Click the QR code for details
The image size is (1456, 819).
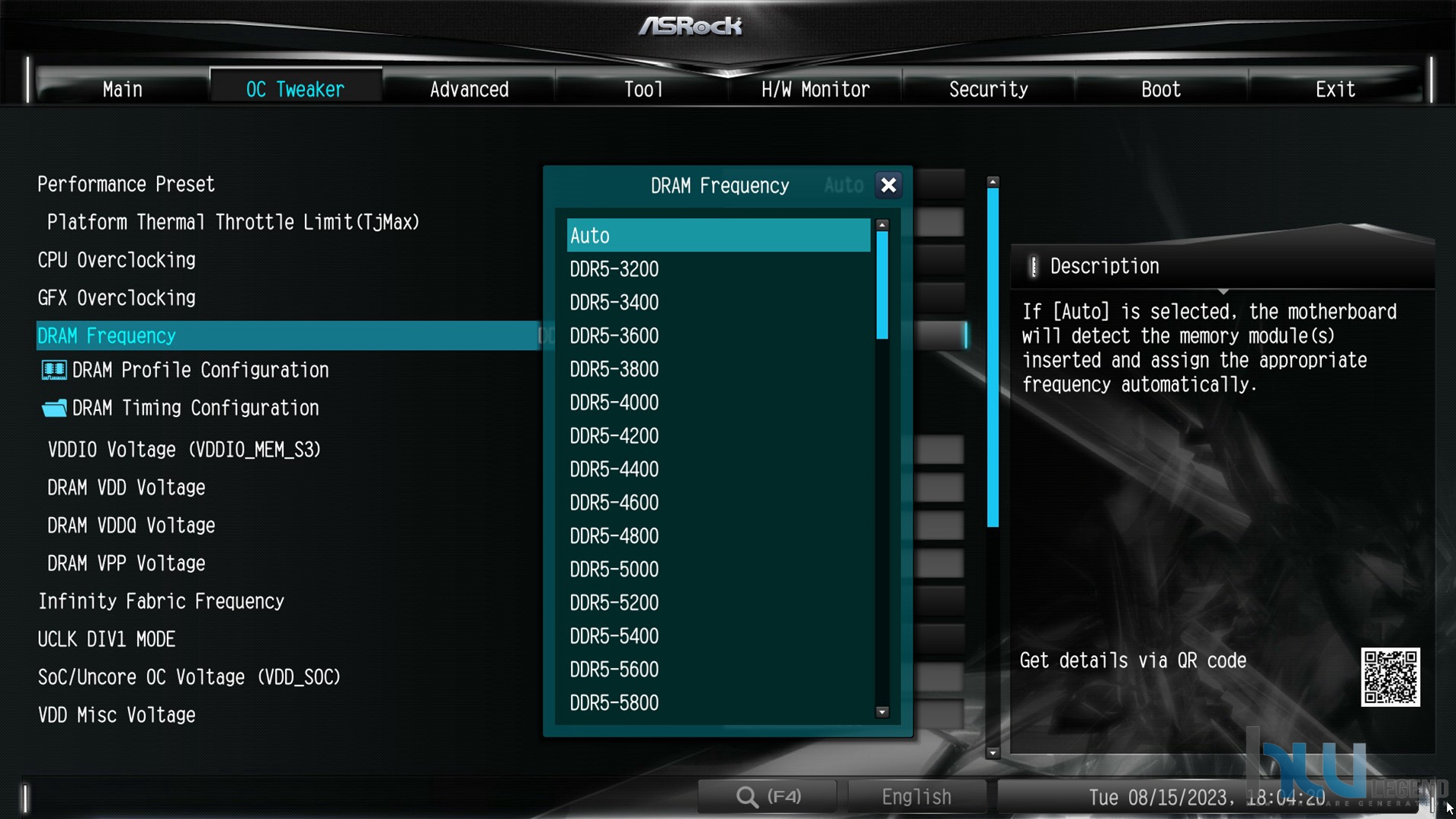[x=1390, y=677]
